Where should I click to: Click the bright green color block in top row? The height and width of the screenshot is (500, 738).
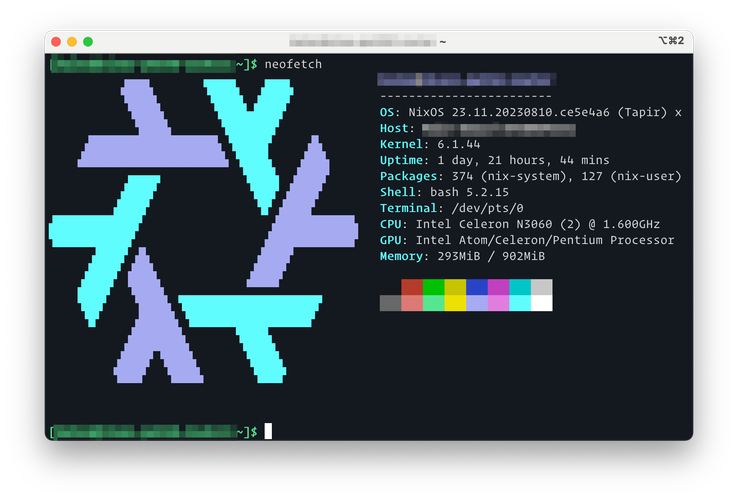point(433,287)
